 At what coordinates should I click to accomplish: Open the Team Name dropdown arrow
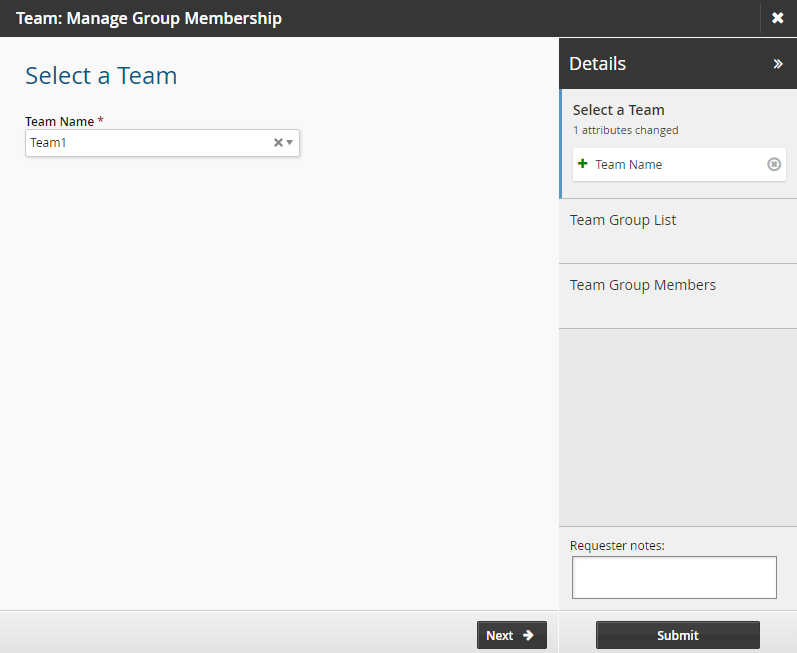pyautogui.click(x=290, y=143)
